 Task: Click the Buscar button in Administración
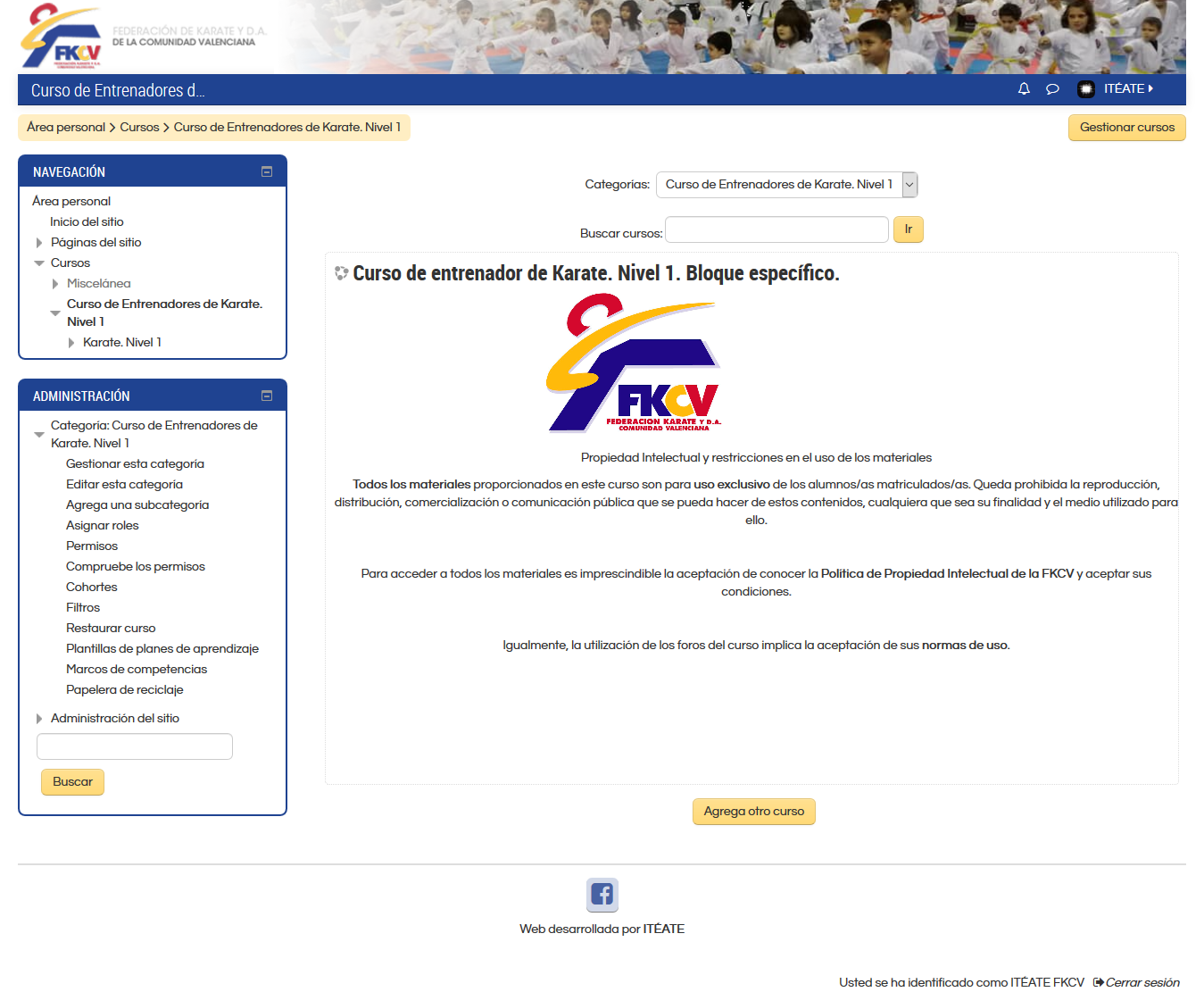[x=72, y=782]
